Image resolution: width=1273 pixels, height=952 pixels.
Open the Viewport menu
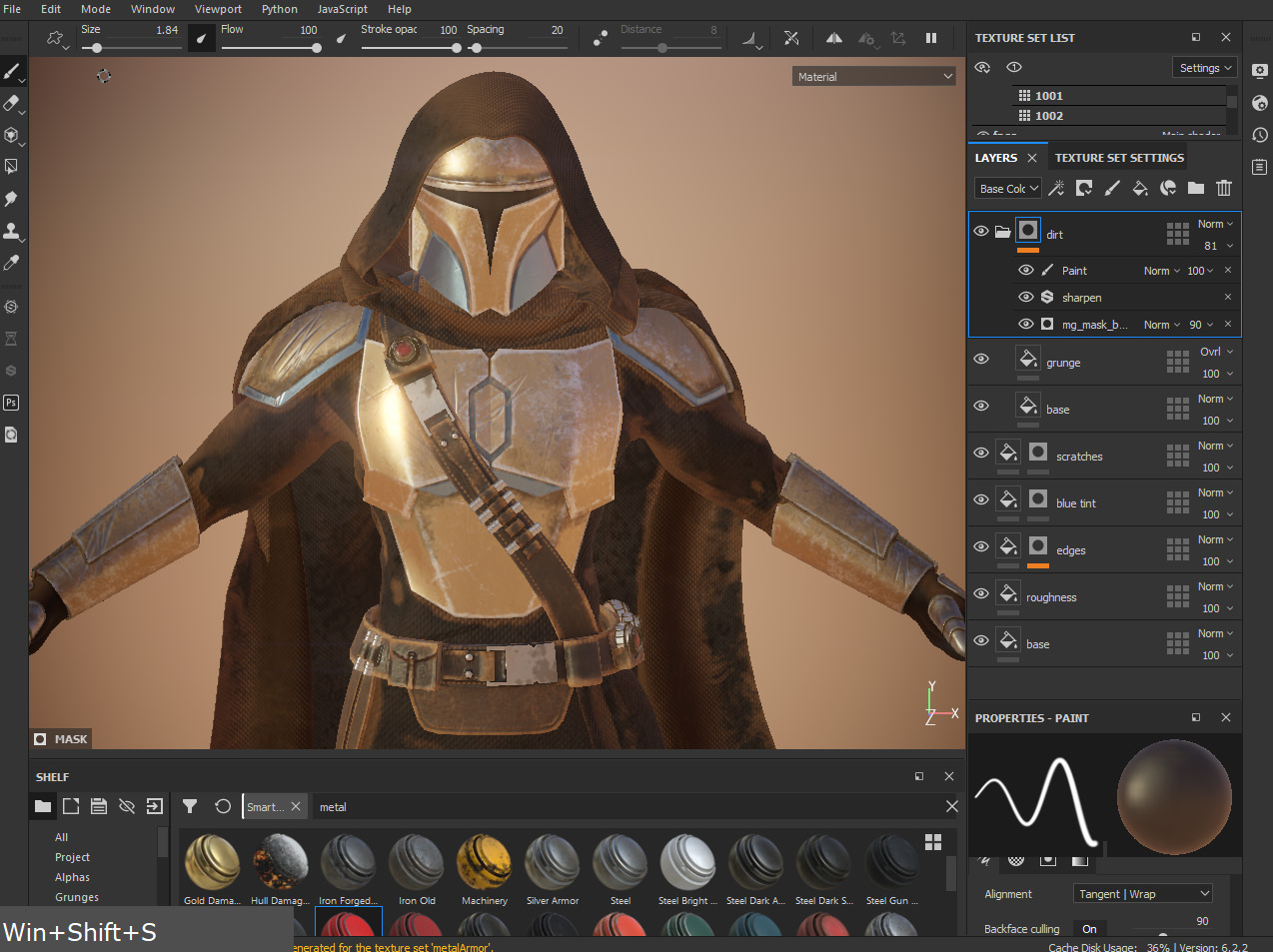pyautogui.click(x=218, y=9)
